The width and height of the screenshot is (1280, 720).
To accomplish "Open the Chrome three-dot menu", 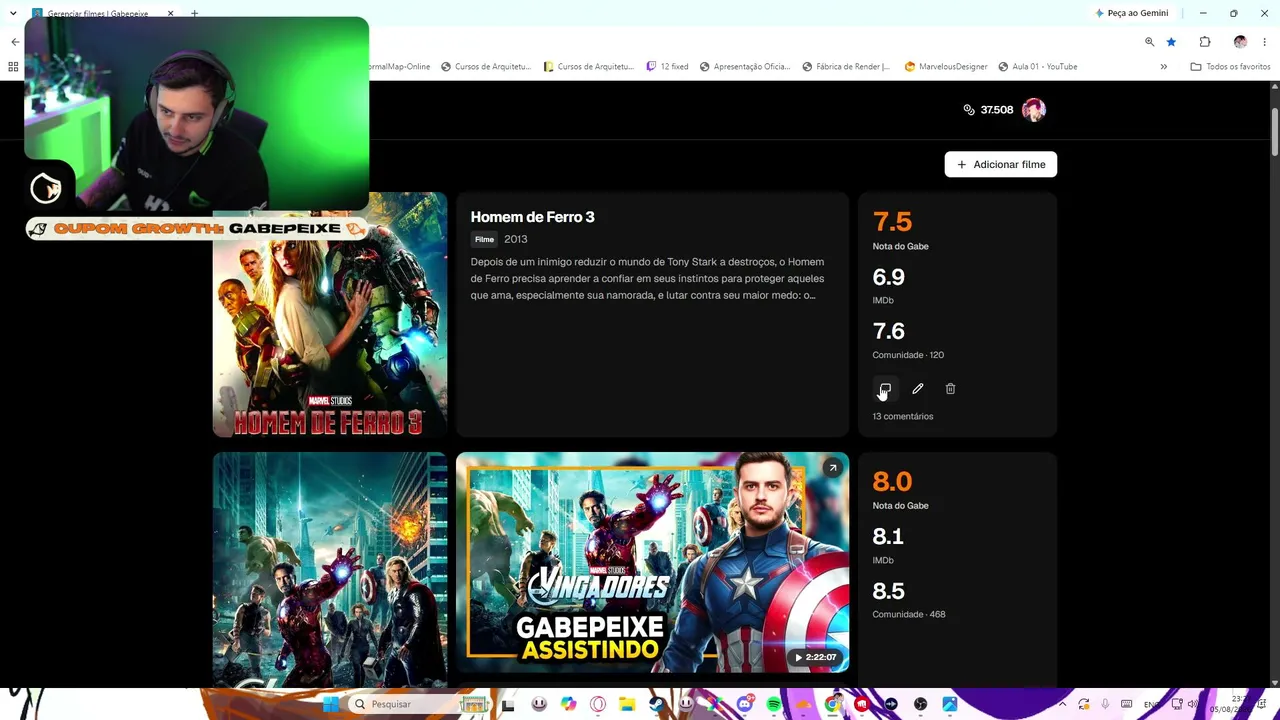I will [x=1265, y=42].
